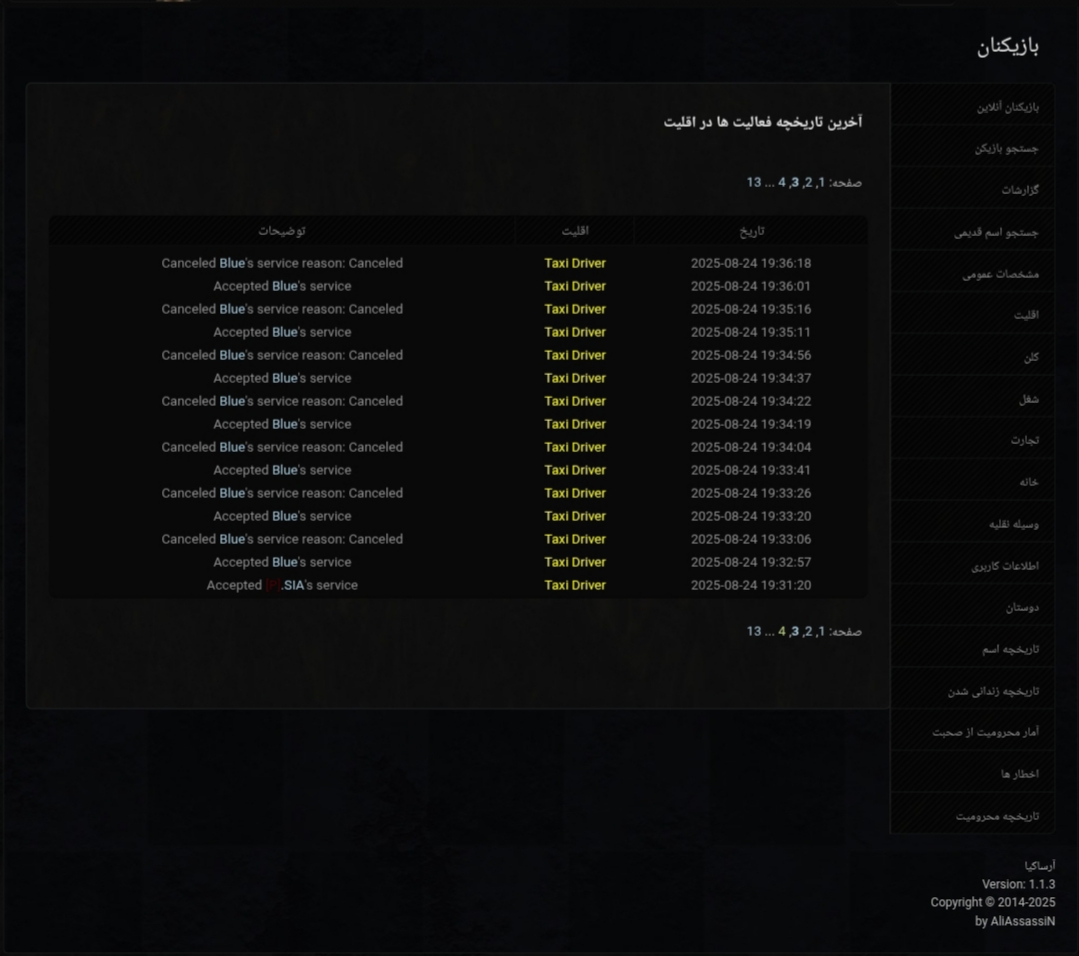This screenshot has height=956, width=1079.
Task: Select the date 2025-08-24 19:33:20
Action: (x=751, y=516)
